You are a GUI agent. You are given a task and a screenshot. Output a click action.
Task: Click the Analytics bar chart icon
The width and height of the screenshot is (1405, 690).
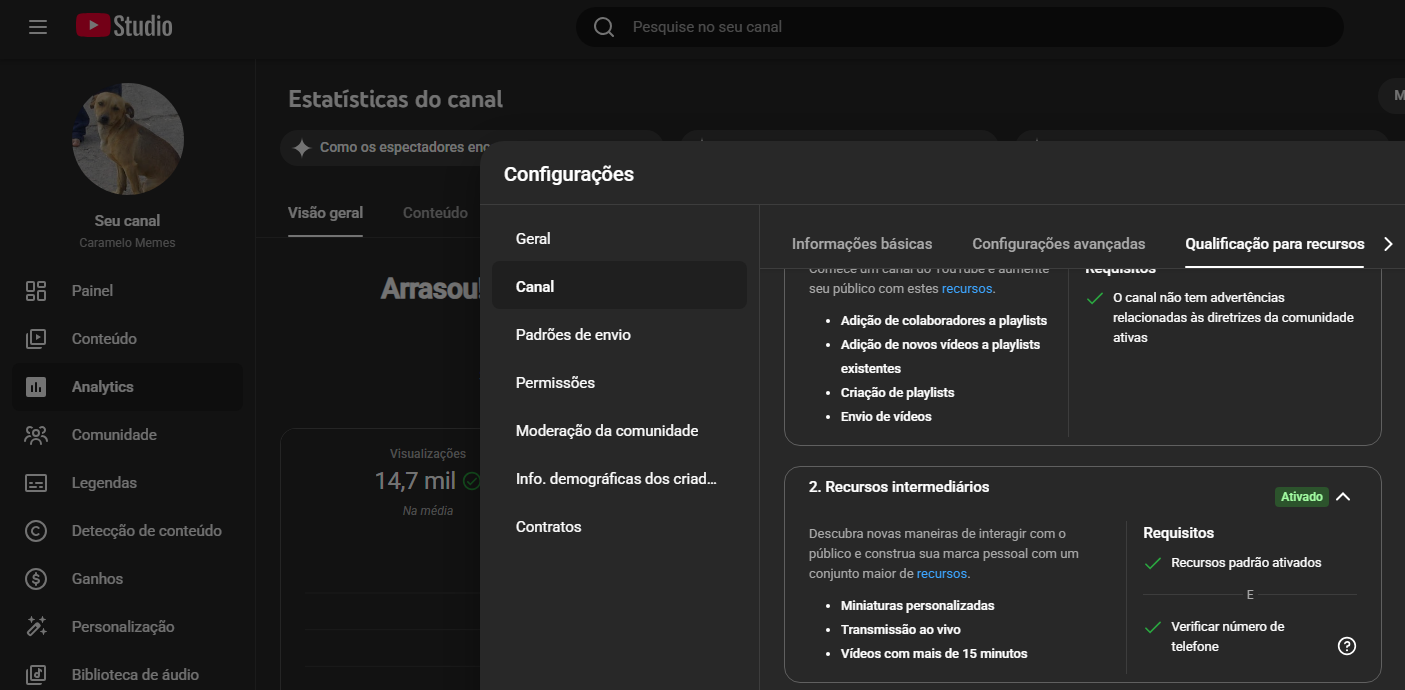[x=36, y=387]
